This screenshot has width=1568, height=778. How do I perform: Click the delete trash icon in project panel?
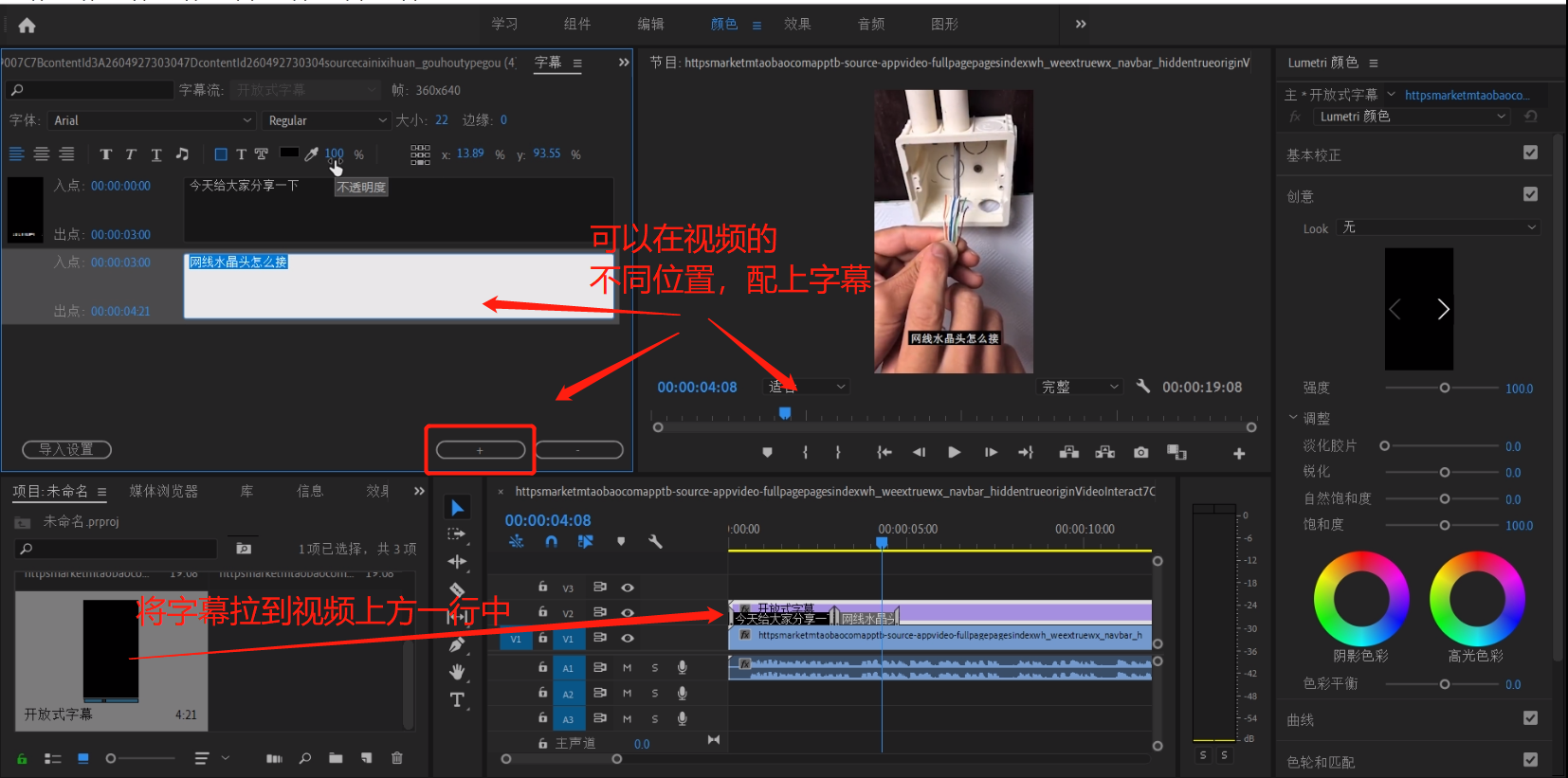[x=397, y=758]
